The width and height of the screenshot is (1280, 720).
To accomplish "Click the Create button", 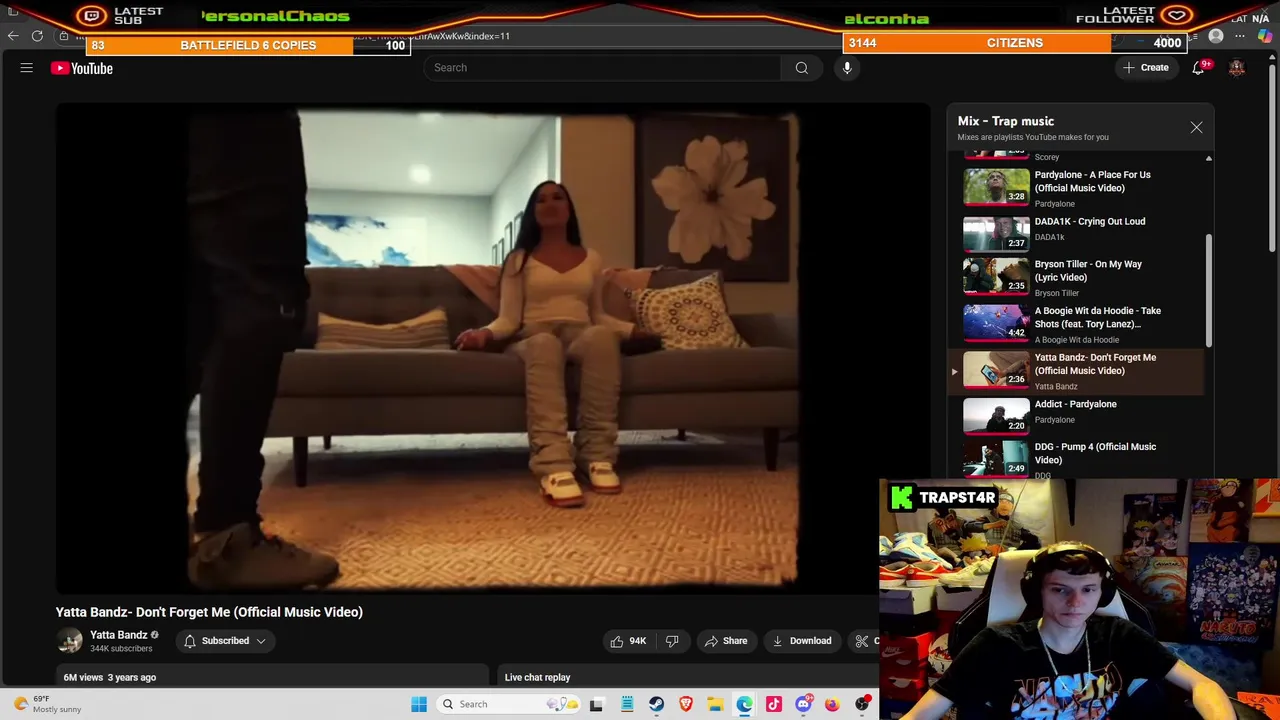I will (x=1145, y=68).
